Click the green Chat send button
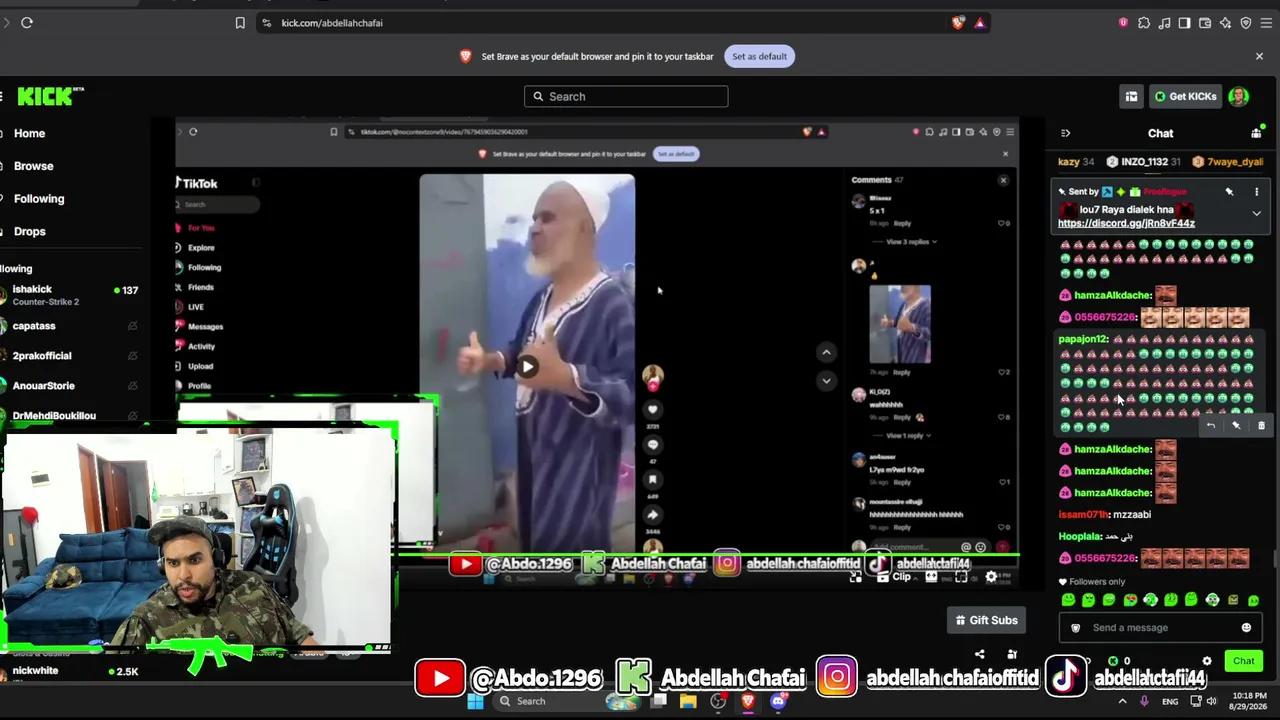Image resolution: width=1280 pixels, height=720 pixels. [1244, 661]
